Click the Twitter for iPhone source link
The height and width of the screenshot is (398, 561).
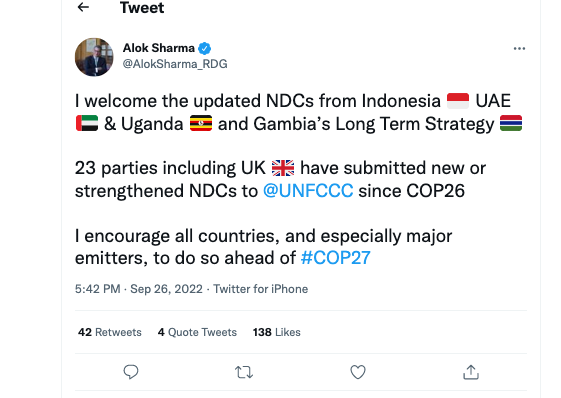[260, 289]
